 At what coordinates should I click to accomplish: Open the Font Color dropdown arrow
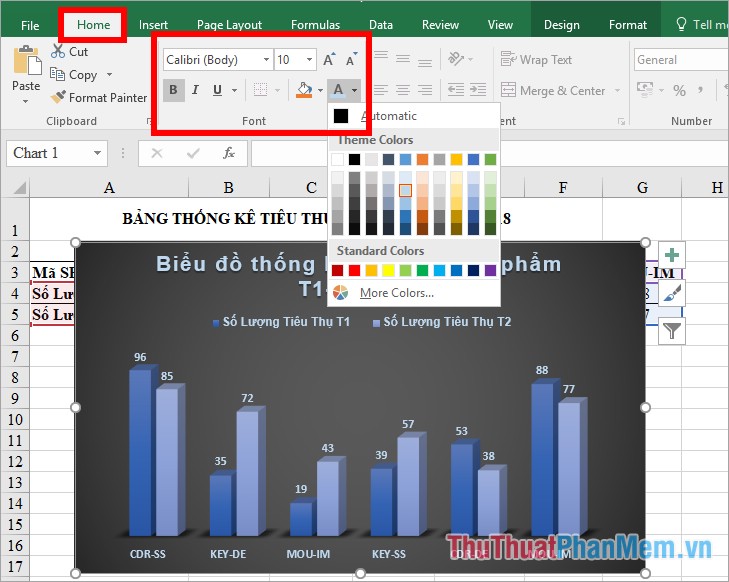coord(354,90)
